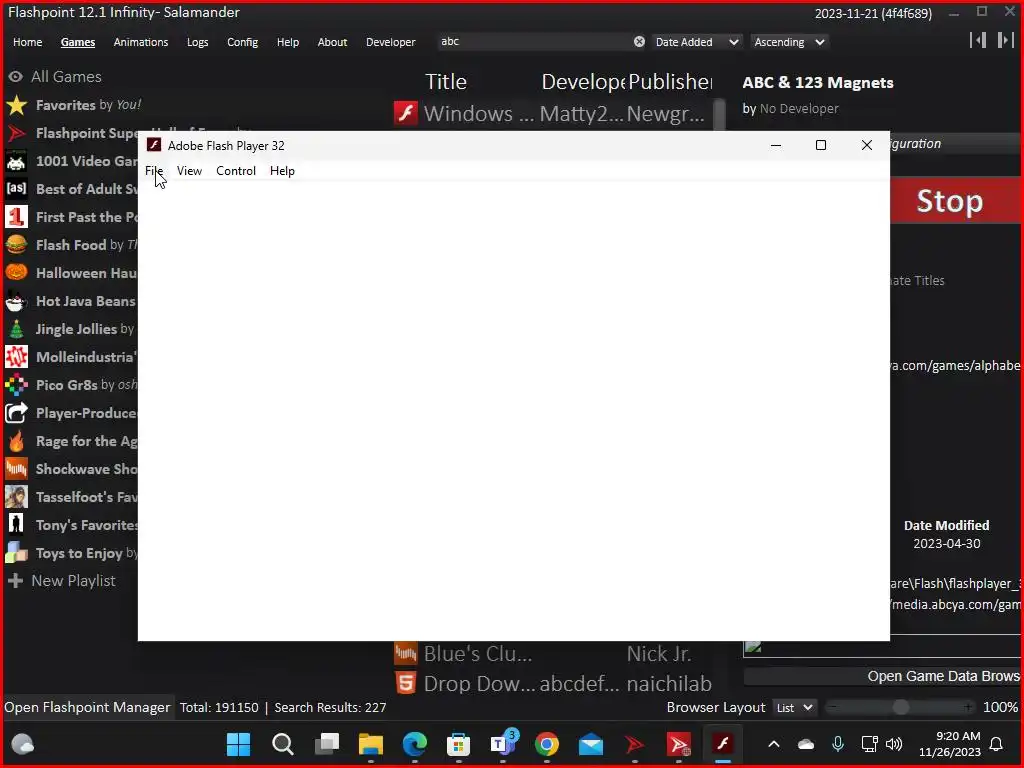The width and height of the screenshot is (1024, 768).
Task: Click Open Game Data Browser button
Action: [x=883, y=677]
